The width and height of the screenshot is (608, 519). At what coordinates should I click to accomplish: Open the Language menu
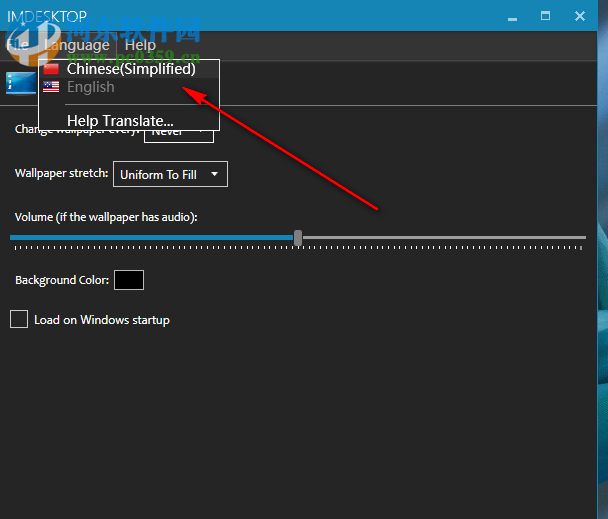[x=77, y=45]
